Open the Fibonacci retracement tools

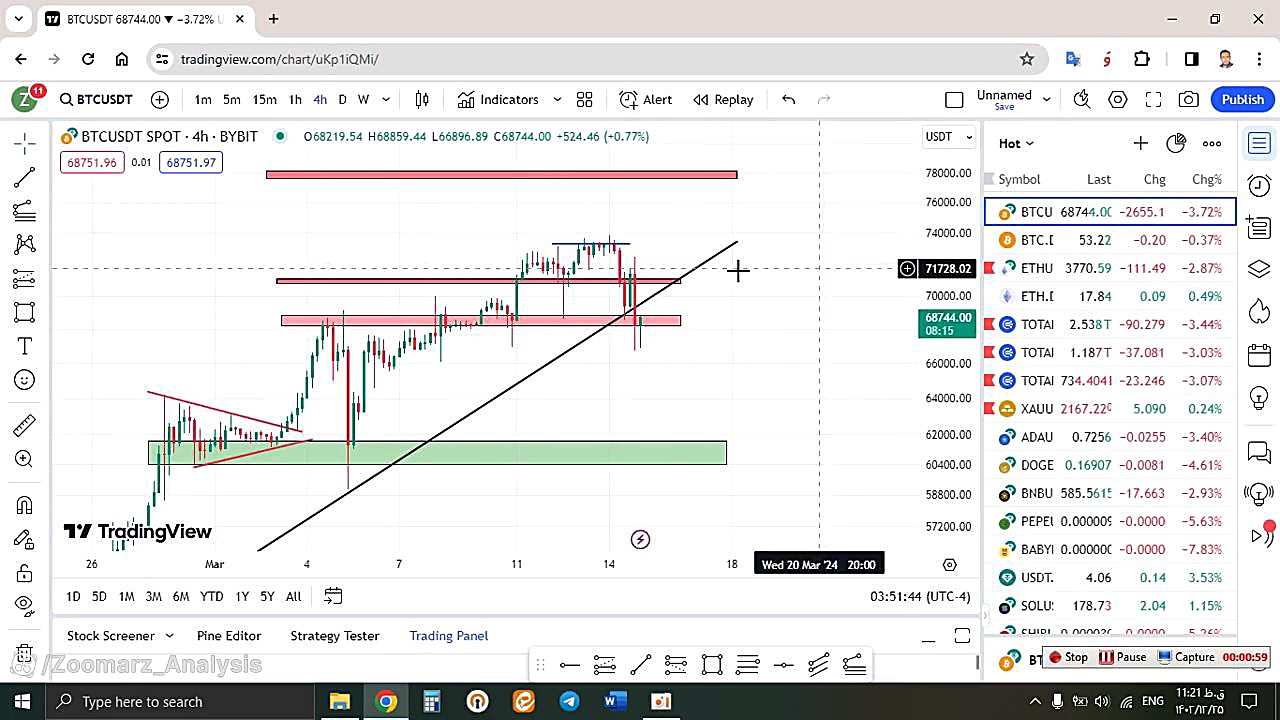25,211
